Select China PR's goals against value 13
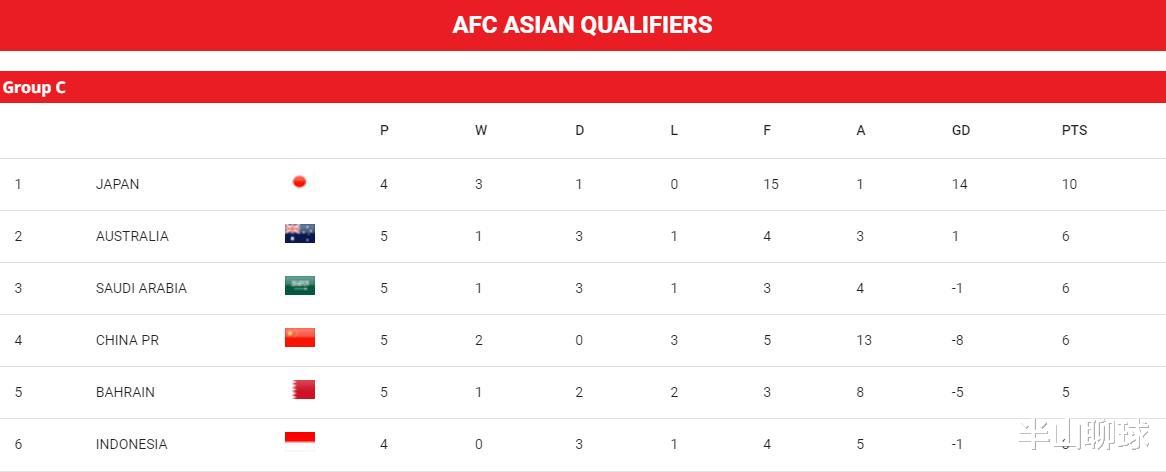This screenshot has height=472, width=1166. [x=864, y=340]
